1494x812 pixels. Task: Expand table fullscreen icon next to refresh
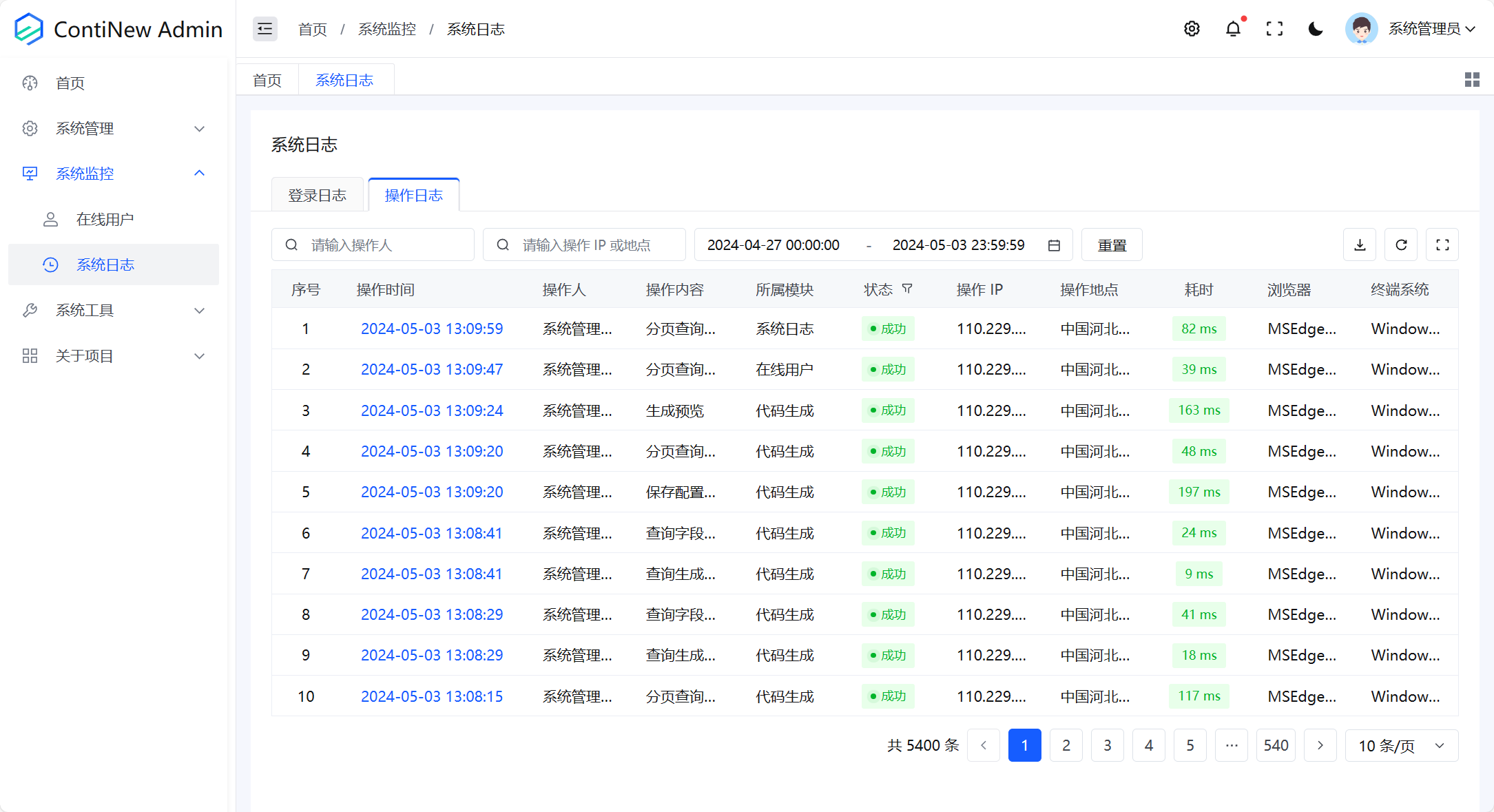click(1442, 244)
